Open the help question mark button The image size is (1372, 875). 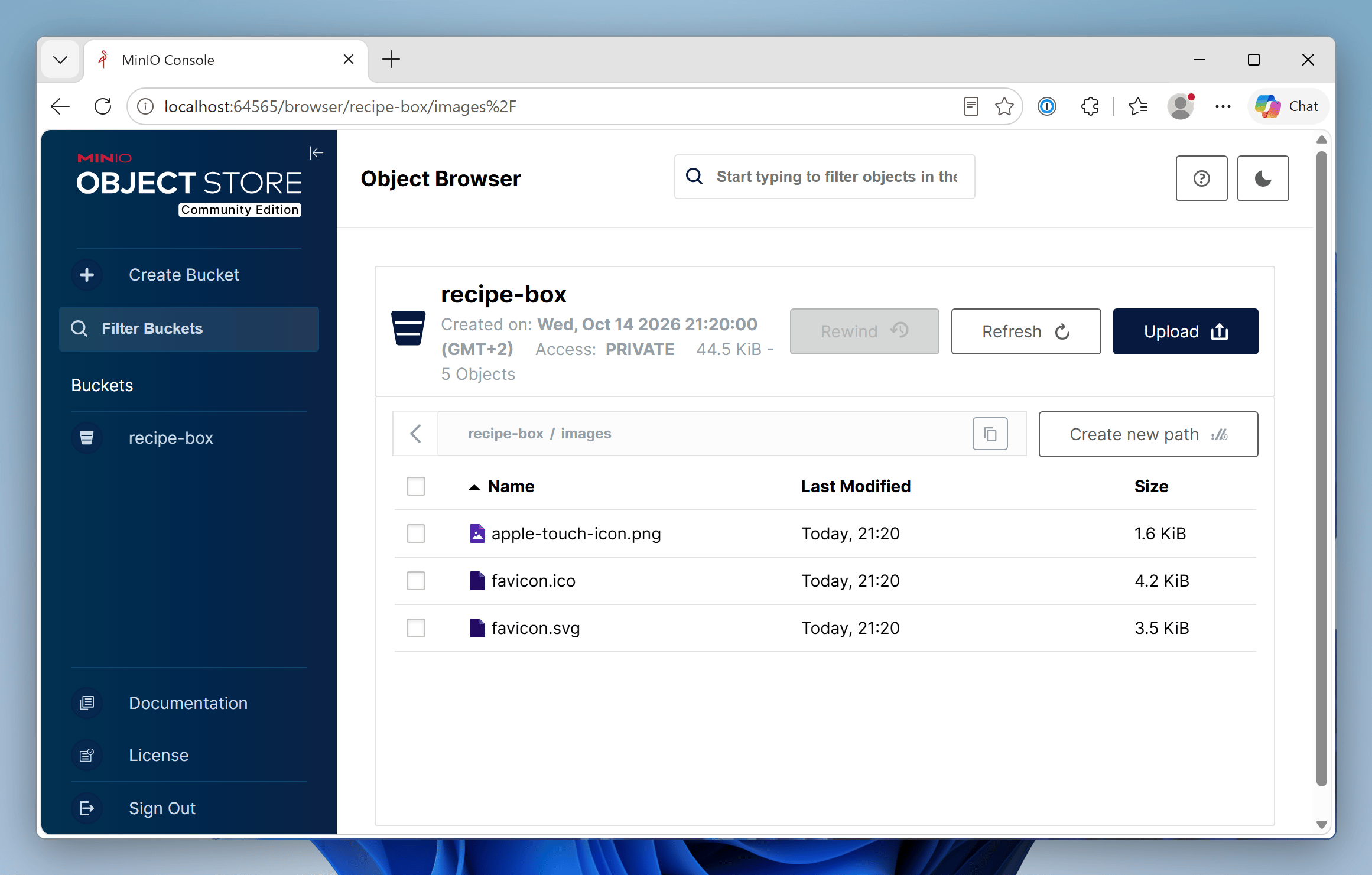click(1201, 178)
